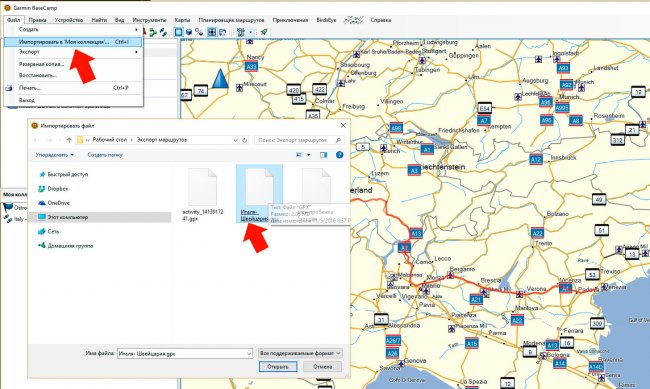The height and width of the screenshot is (389, 650).
Task: Open the Справка menu
Action: 381,20
